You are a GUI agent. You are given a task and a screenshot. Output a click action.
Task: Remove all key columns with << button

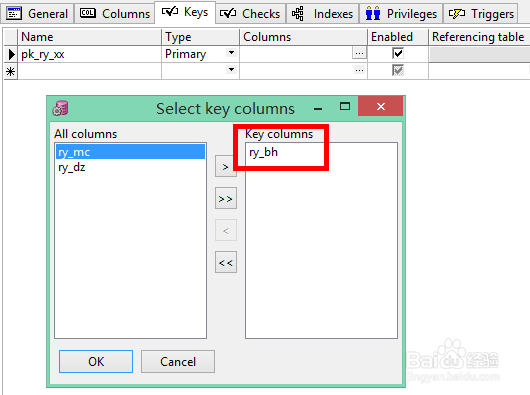(x=226, y=262)
